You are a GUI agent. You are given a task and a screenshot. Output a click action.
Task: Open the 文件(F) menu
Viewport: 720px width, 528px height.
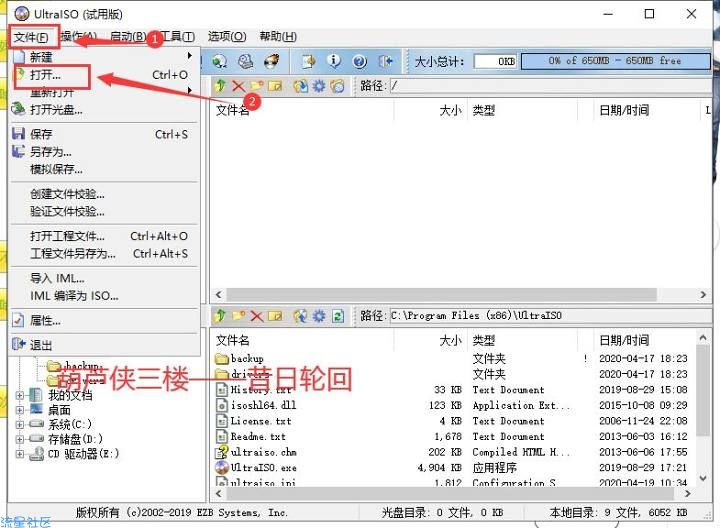click(x=31, y=37)
